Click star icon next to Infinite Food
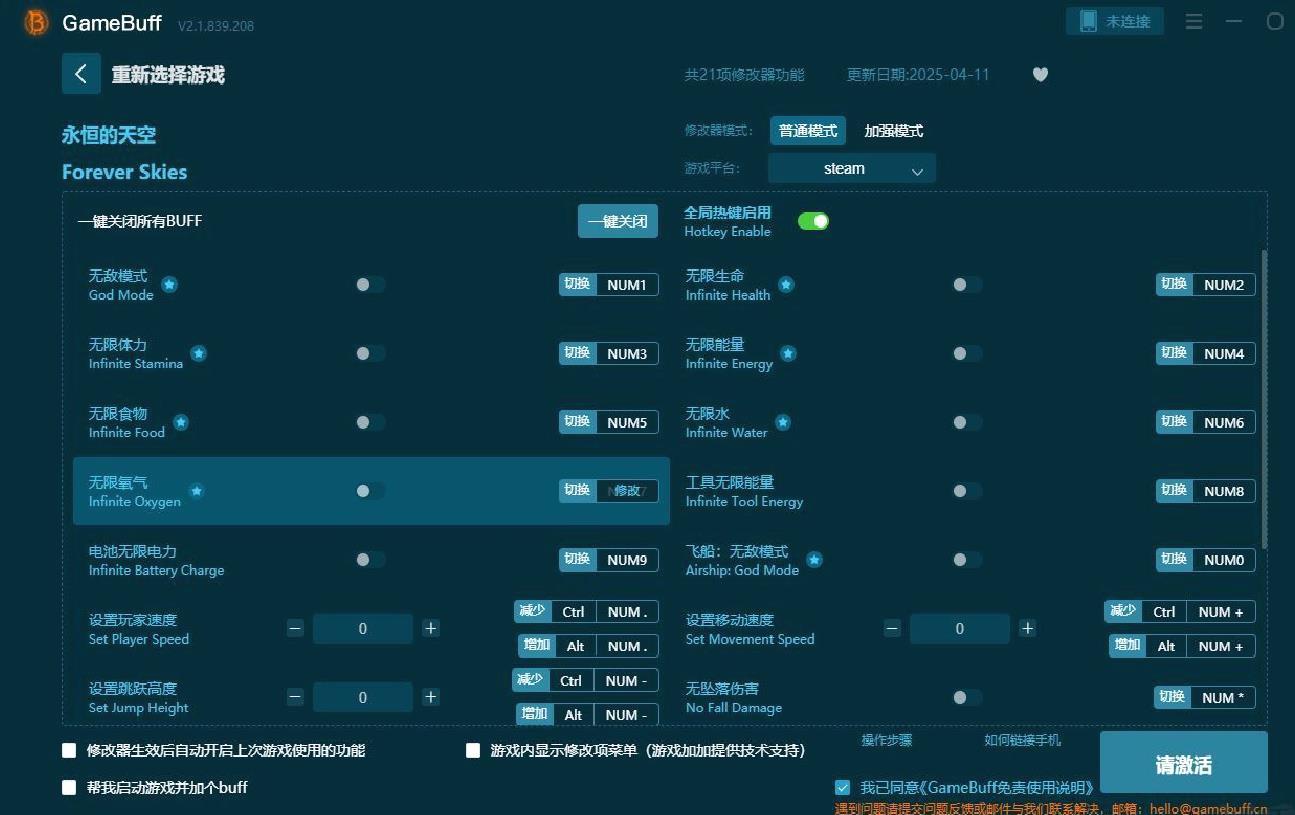 pyautogui.click(x=181, y=422)
